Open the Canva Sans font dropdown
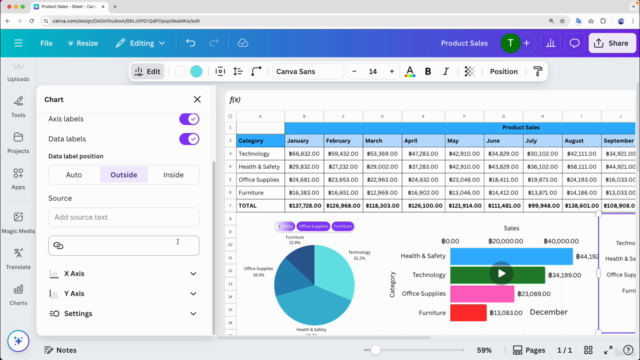640x360 pixels. click(x=308, y=71)
